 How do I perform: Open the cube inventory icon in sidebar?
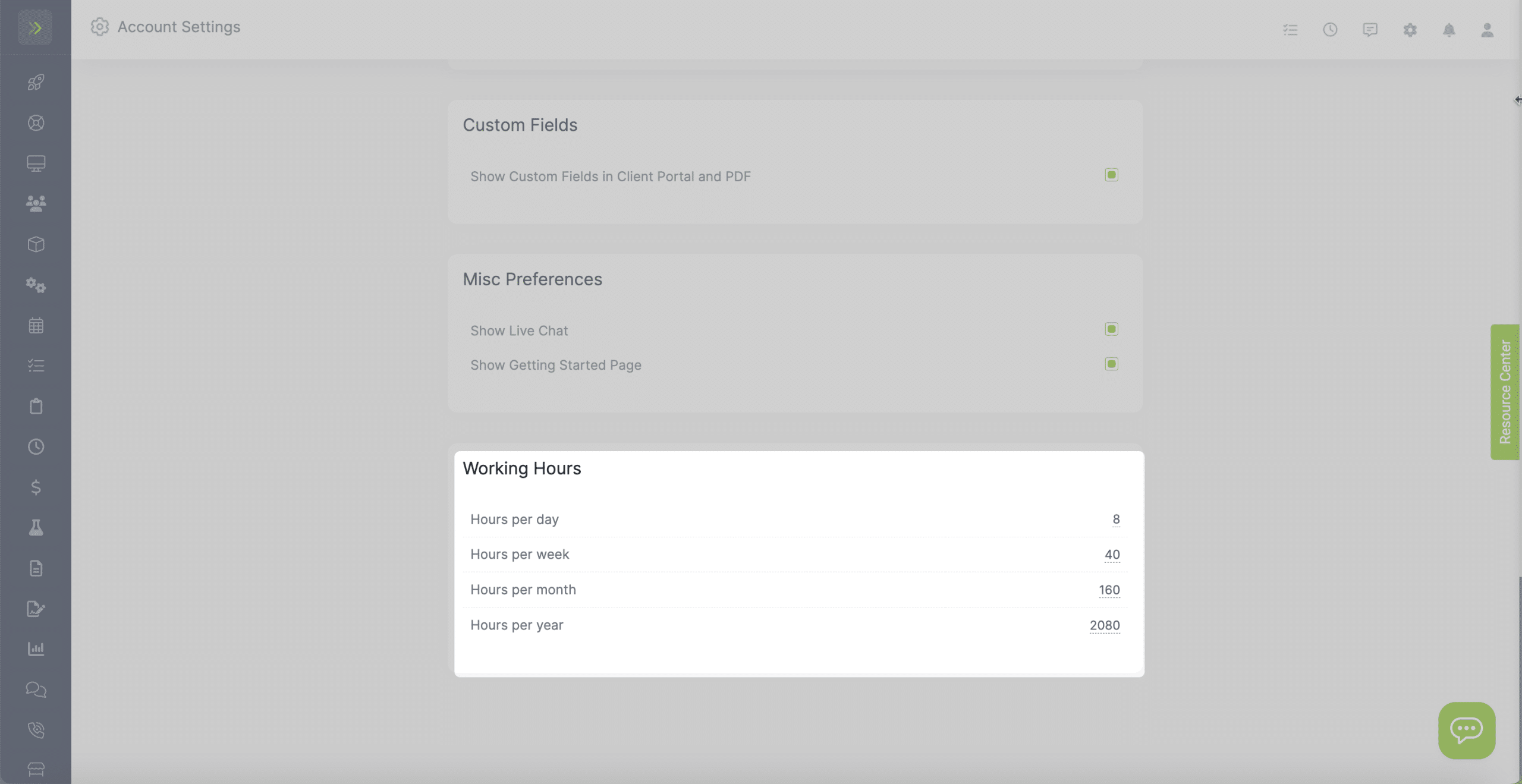click(36, 244)
